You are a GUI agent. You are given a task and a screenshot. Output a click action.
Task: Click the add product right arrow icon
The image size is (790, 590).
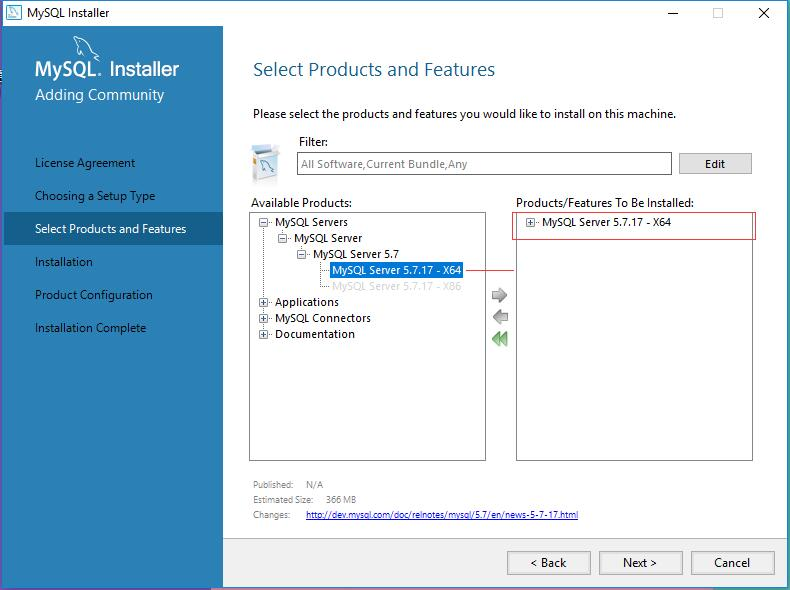(499, 295)
